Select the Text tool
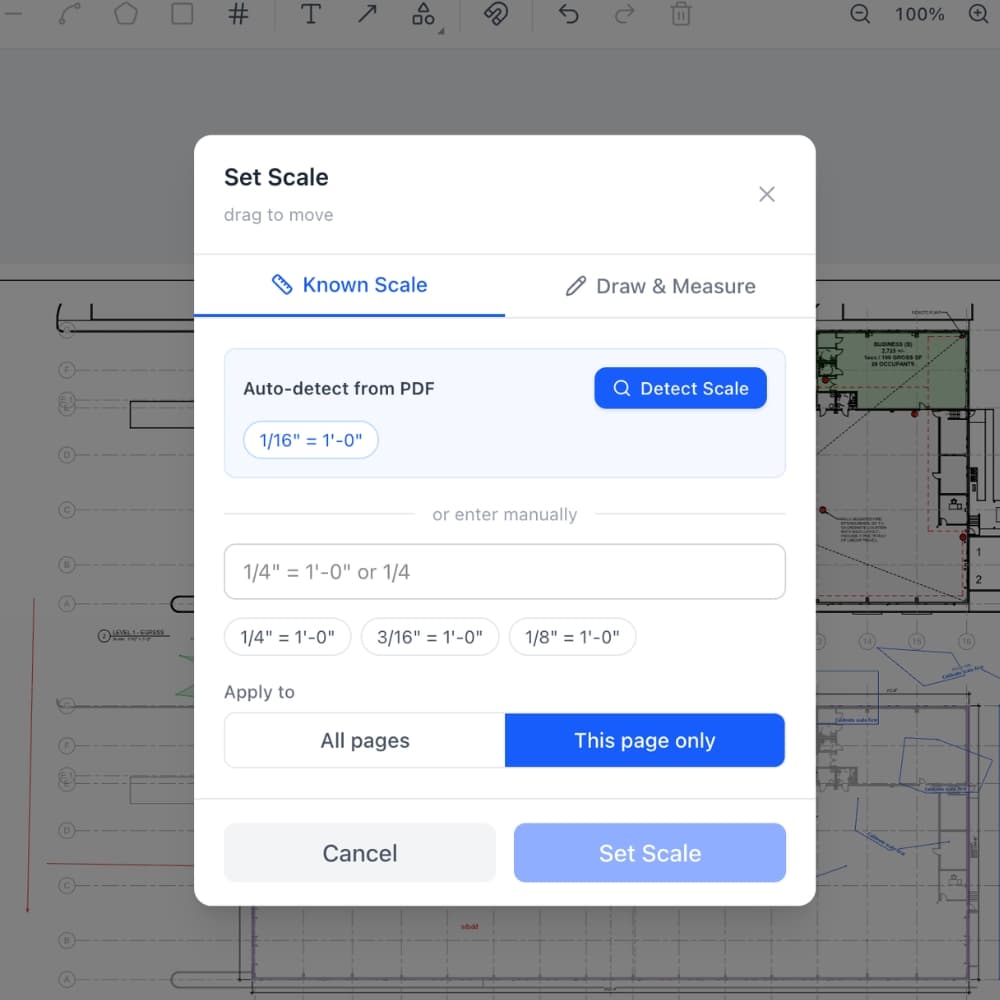Viewport: 1000px width, 1000px height. 311,15
